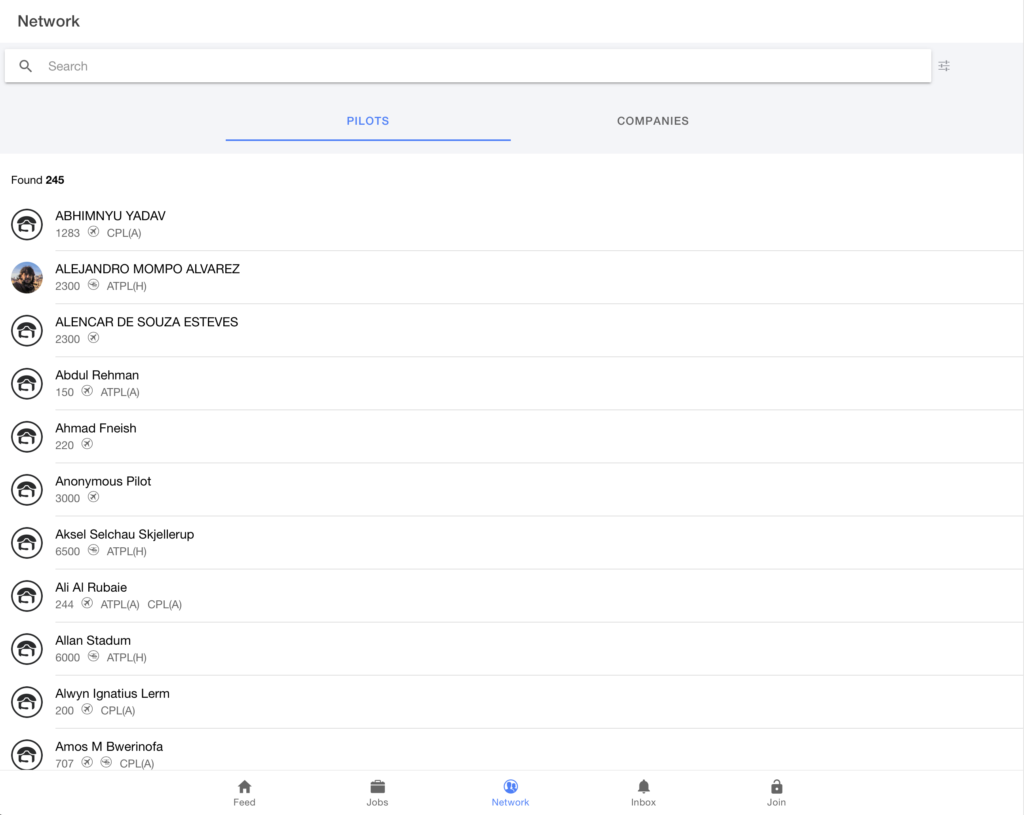Image resolution: width=1024 pixels, height=815 pixels.
Task: Click ABHIMNYU YADAV's pilot avatar icon
Action: (x=27, y=225)
